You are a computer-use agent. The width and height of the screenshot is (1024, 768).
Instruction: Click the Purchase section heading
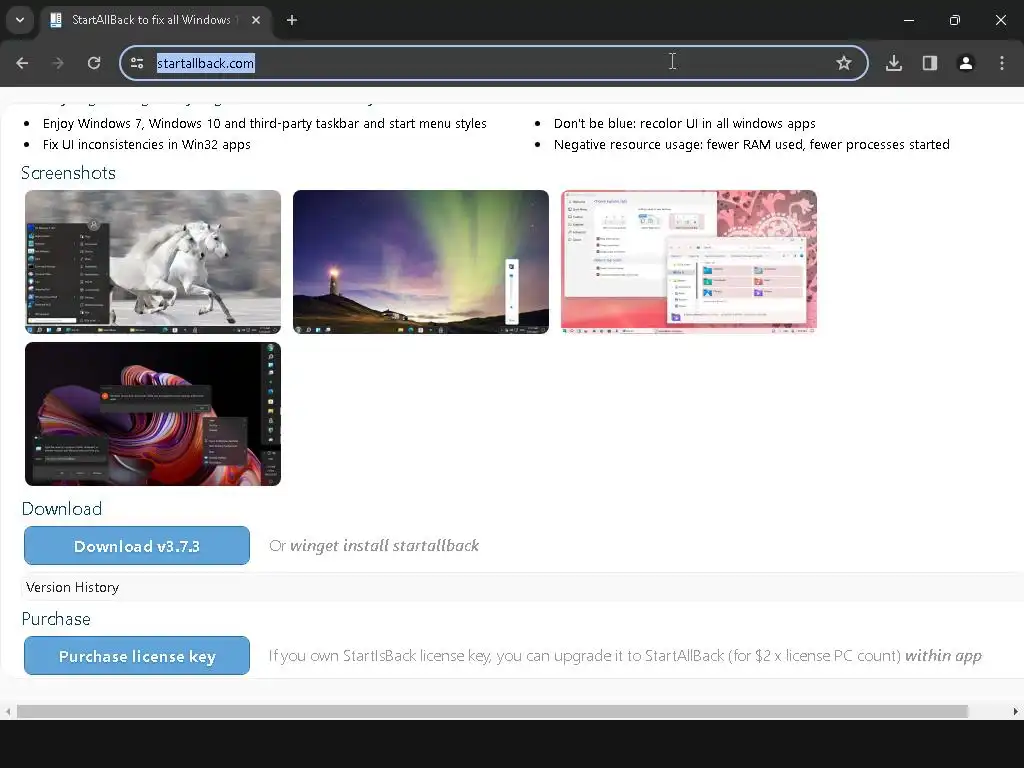pos(56,618)
